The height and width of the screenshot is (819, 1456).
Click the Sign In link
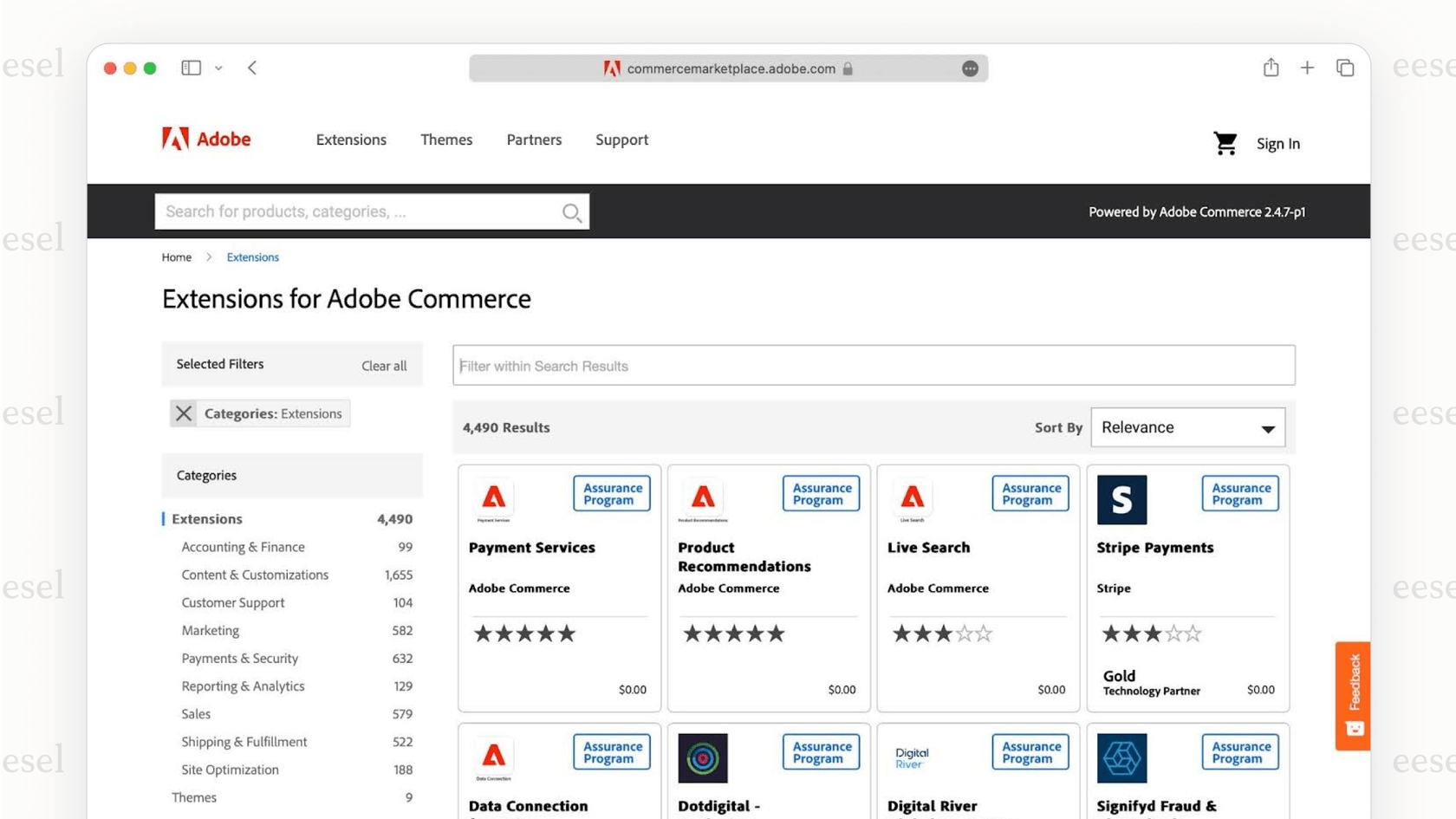(x=1277, y=144)
